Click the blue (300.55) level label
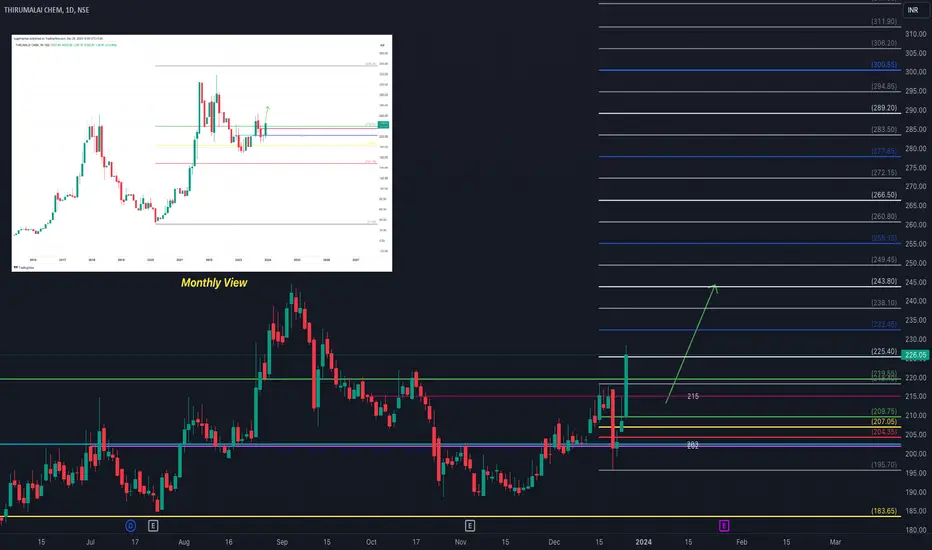This screenshot has height=550, width=932. (x=884, y=65)
